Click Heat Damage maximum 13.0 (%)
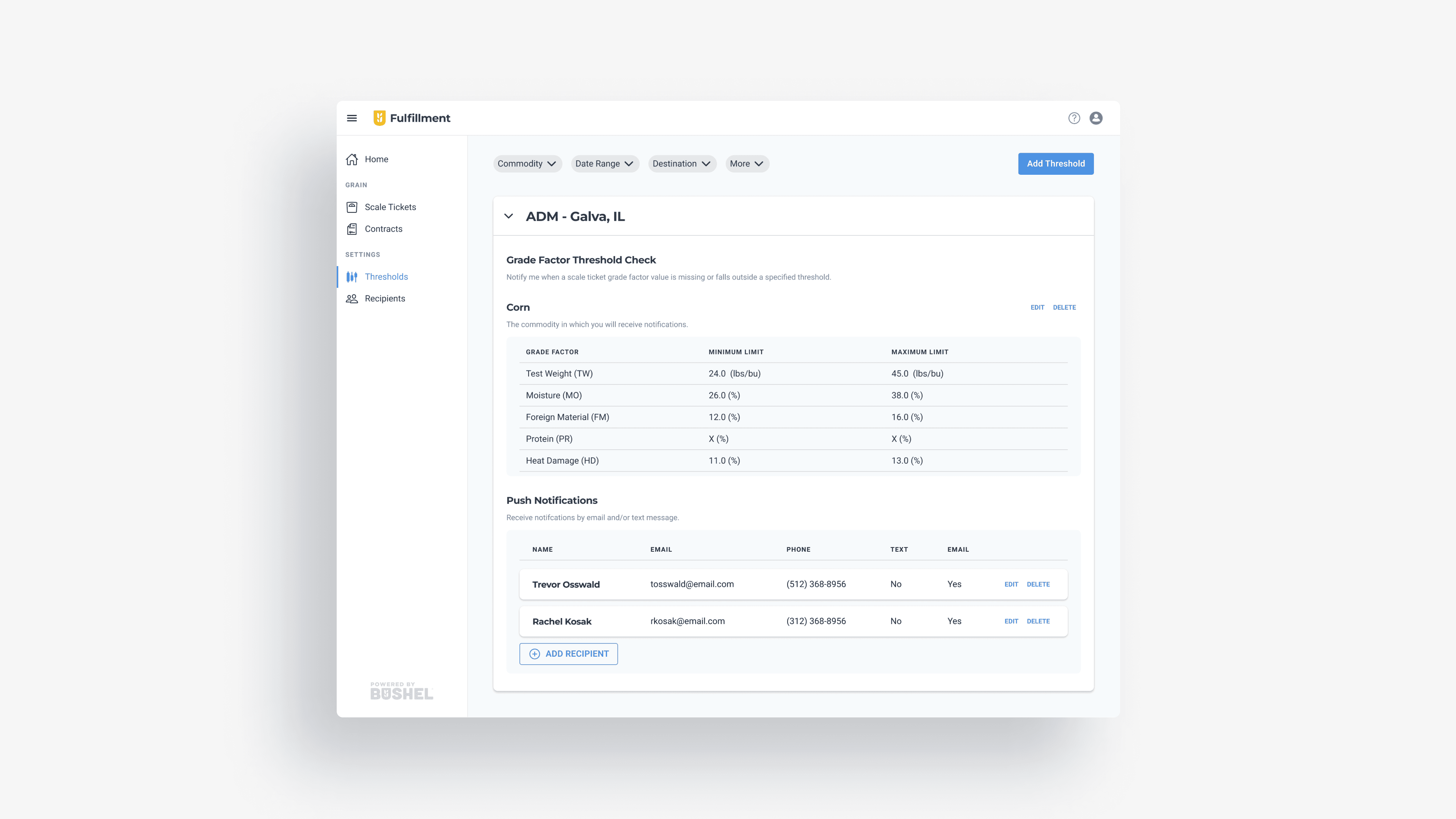This screenshot has height=819, width=1456. (x=907, y=461)
